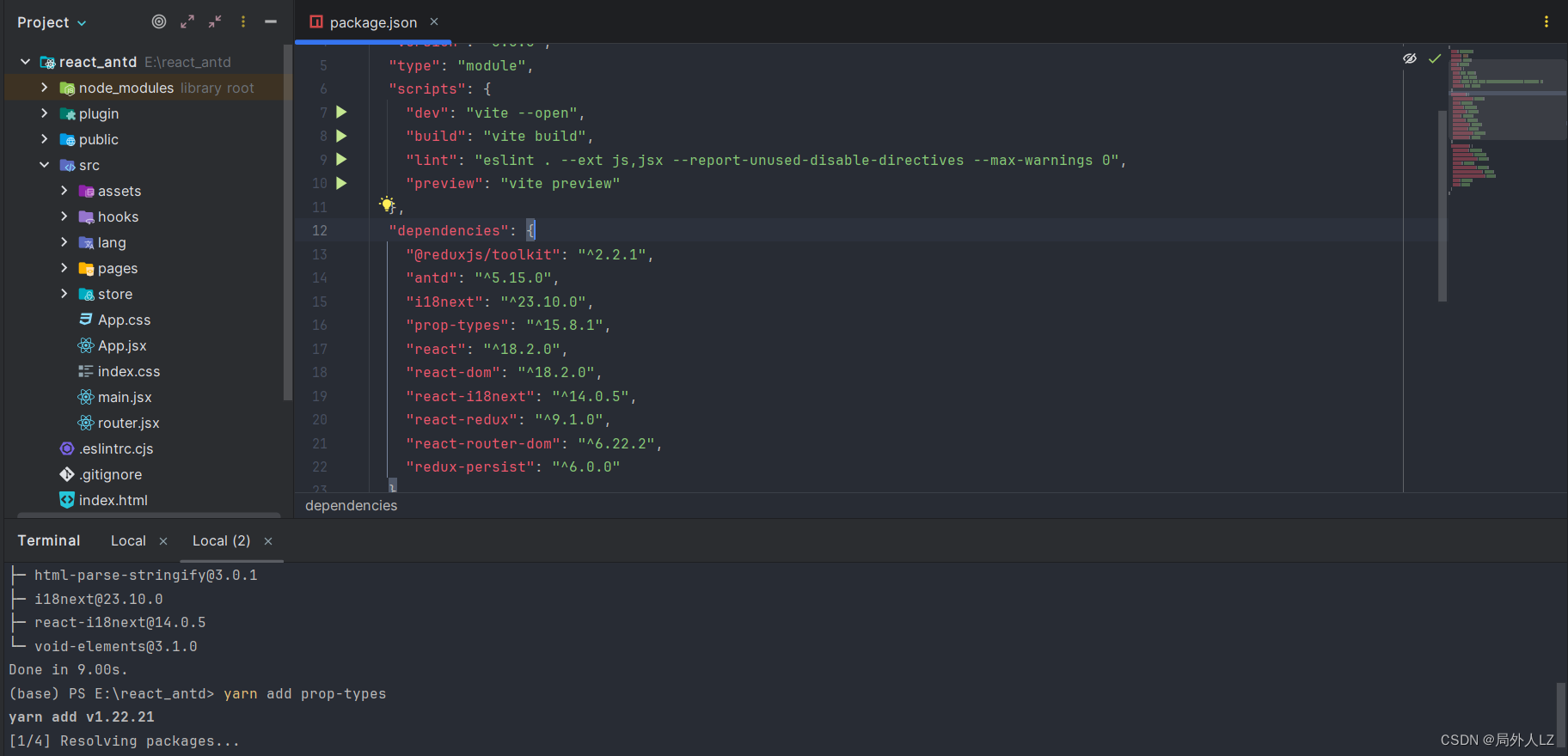The image size is (1568, 756).
Task: Select App.jsx in the project tree
Action: point(122,345)
